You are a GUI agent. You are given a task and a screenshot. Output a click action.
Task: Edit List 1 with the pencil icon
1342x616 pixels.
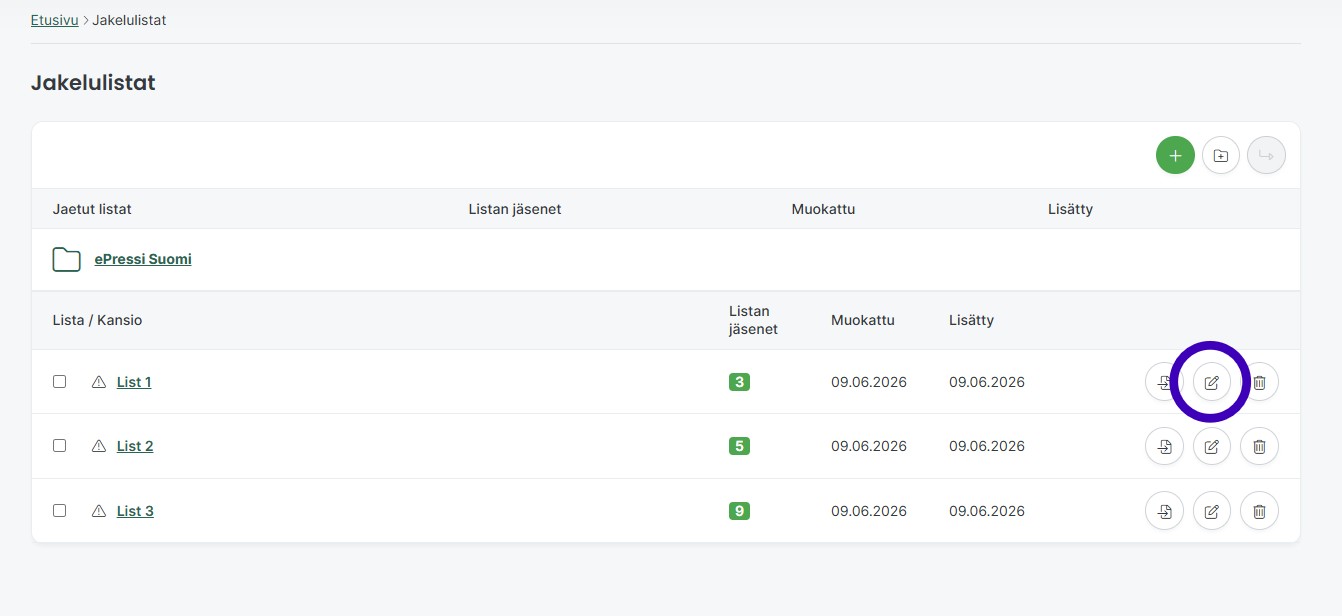pyautogui.click(x=1212, y=382)
